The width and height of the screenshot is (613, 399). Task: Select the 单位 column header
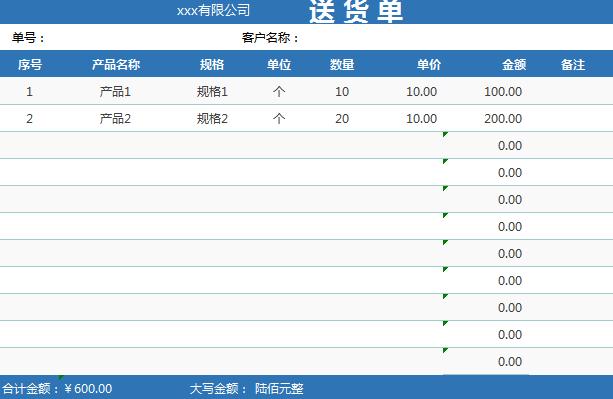point(279,64)
